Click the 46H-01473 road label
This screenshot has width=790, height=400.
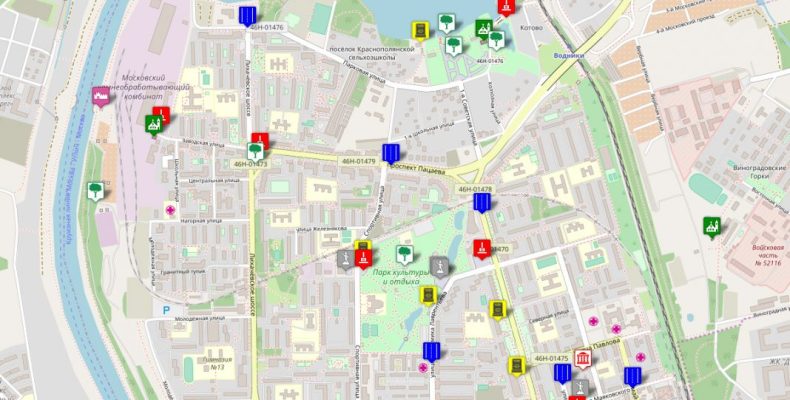(249, 164)
